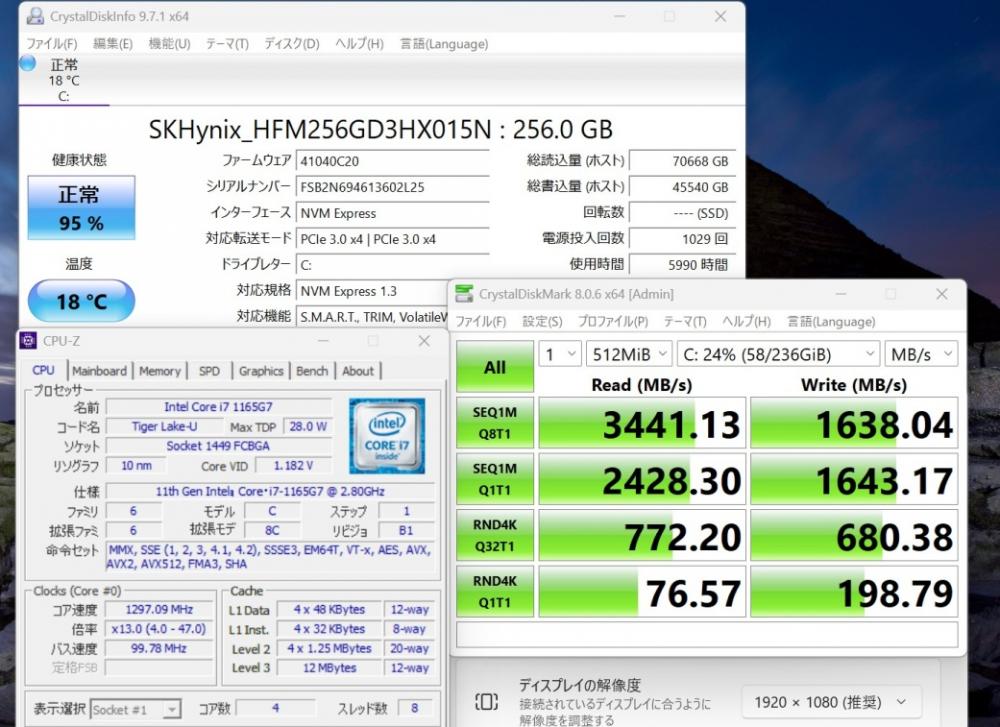
Task: Open the test count dropdown showing 1
Action: pyautogui.click(x=560, y=354)
